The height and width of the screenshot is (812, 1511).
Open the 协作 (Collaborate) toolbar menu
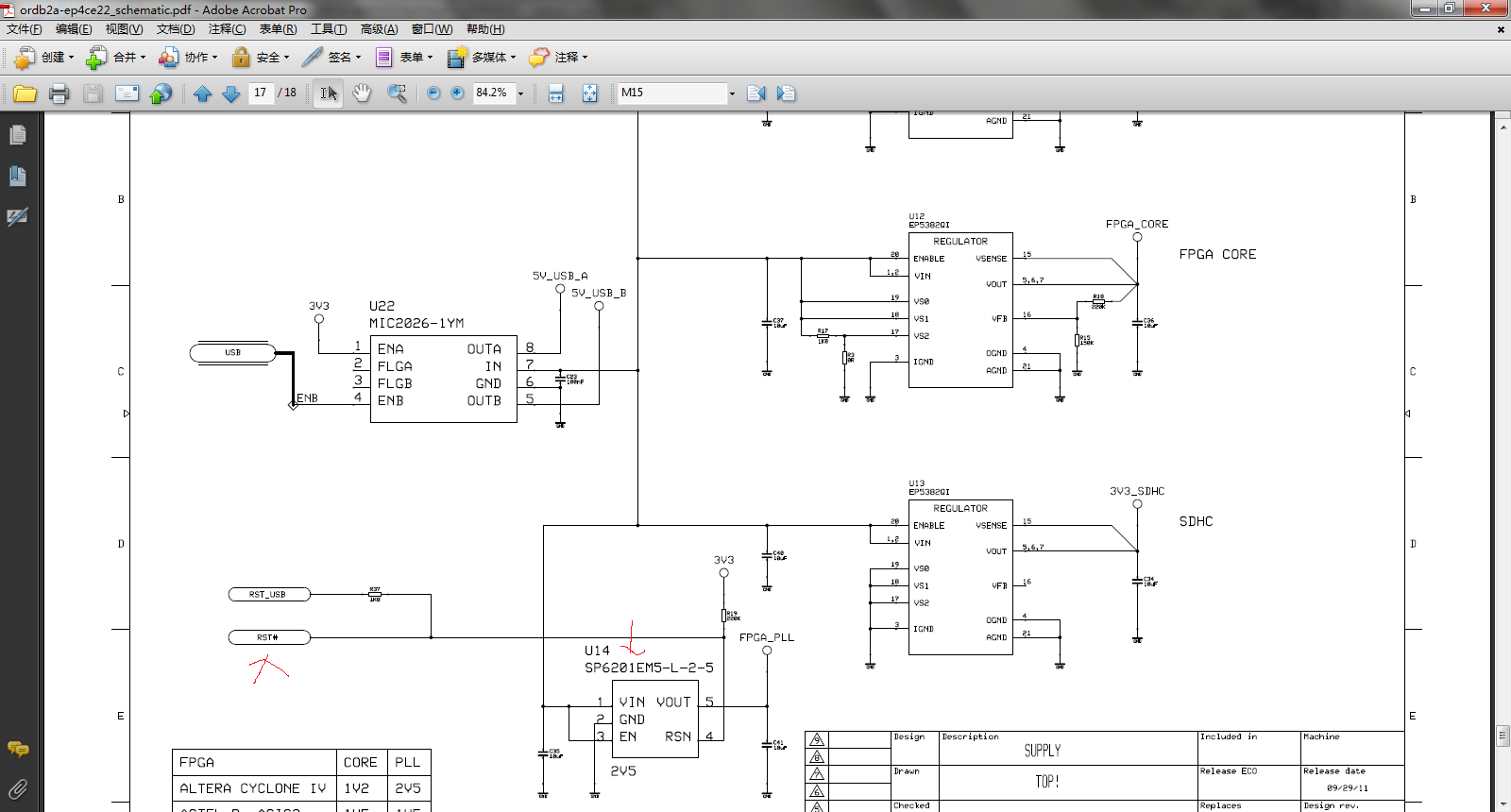point(187,58)
